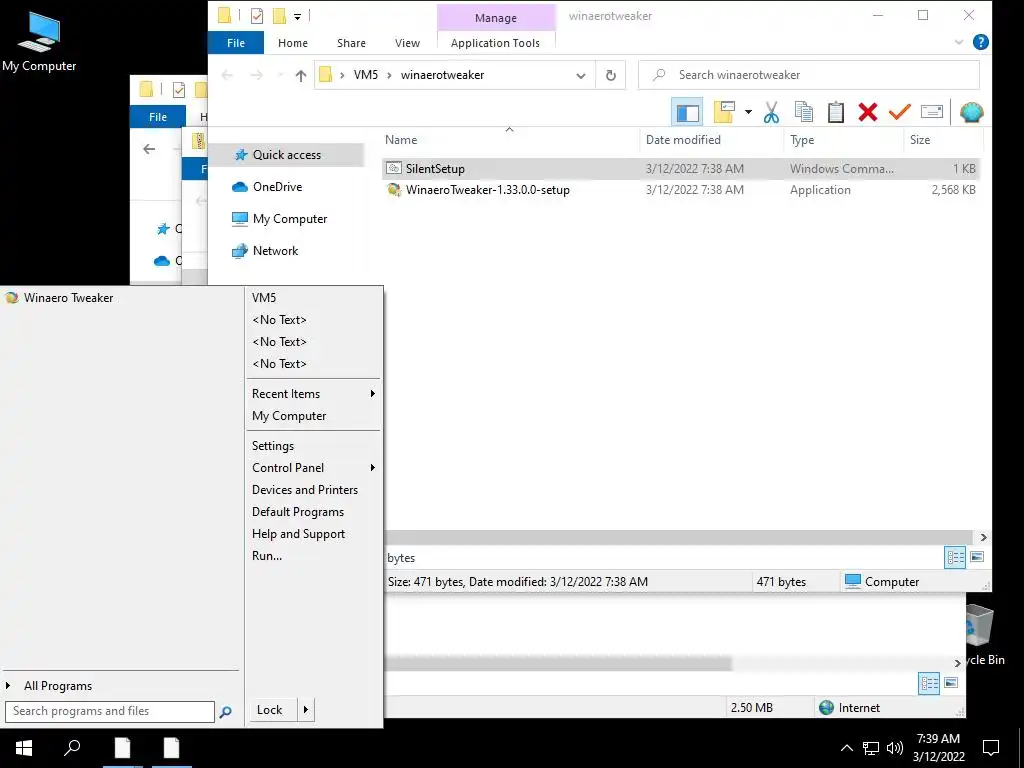Click Search programs and files field
1024x768 pixels.
(x=110, y=711)
